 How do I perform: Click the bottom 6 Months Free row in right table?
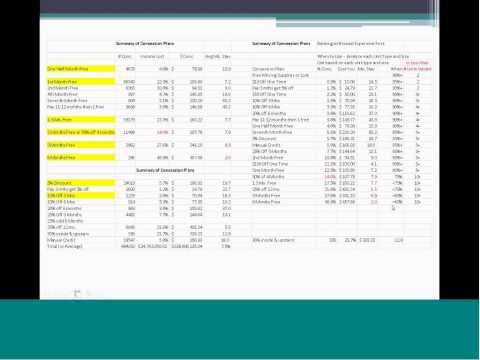(x=266, y=202)
